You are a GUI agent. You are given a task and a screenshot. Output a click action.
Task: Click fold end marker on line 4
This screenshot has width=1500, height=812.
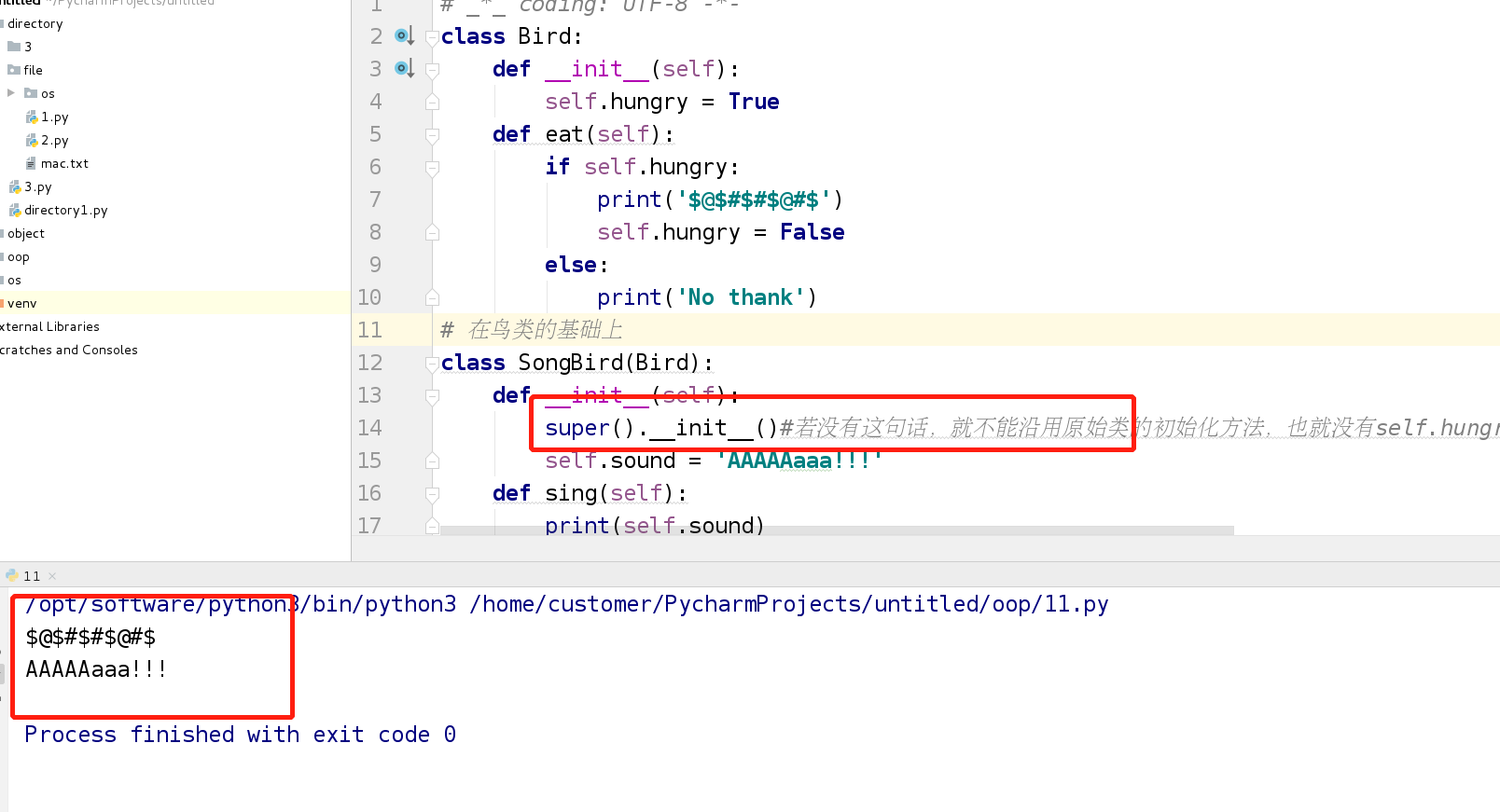(432, 102)
